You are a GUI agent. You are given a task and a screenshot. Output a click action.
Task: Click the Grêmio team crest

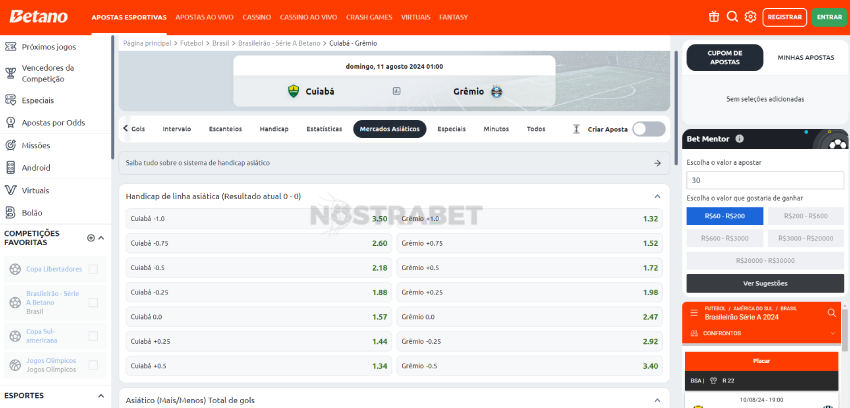pos(497,92)
